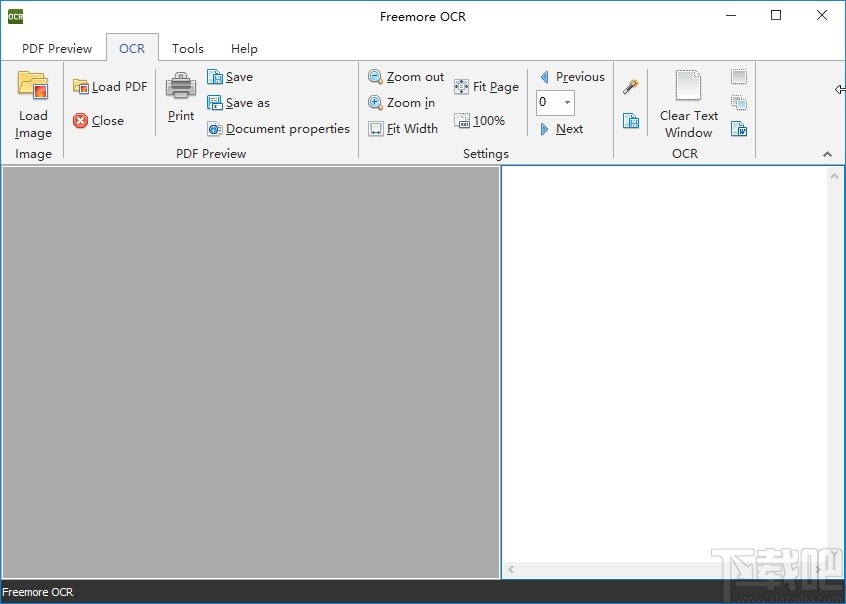Minimize the Freemore OCR window
This screenshot has width=846, height=604.
tap(731, 16)
